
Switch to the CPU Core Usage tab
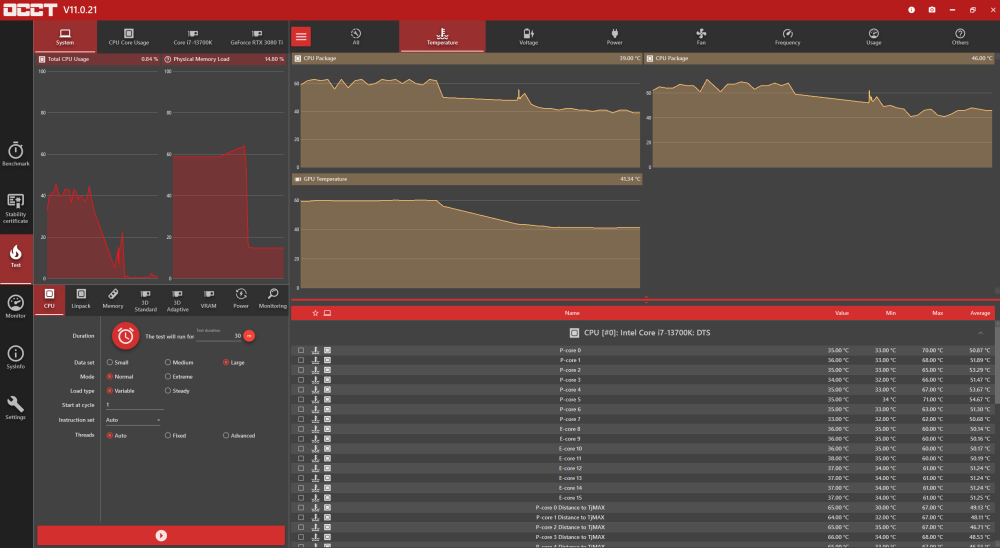tap(129, 36)
